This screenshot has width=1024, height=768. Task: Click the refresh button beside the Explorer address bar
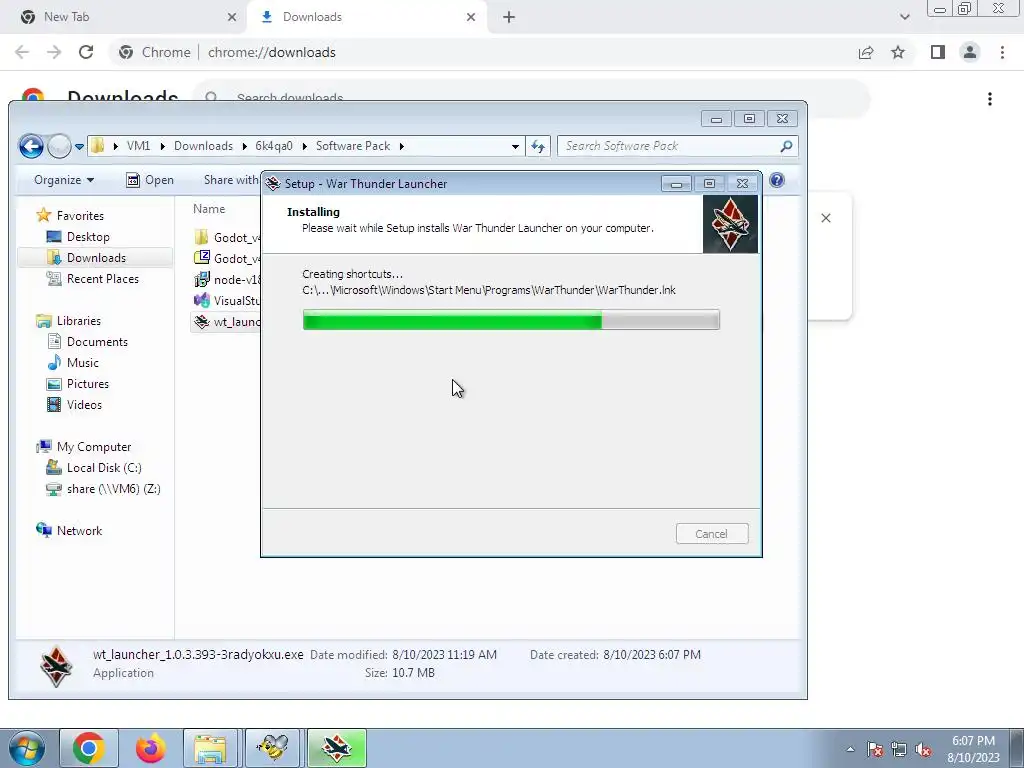pos(538,146)
